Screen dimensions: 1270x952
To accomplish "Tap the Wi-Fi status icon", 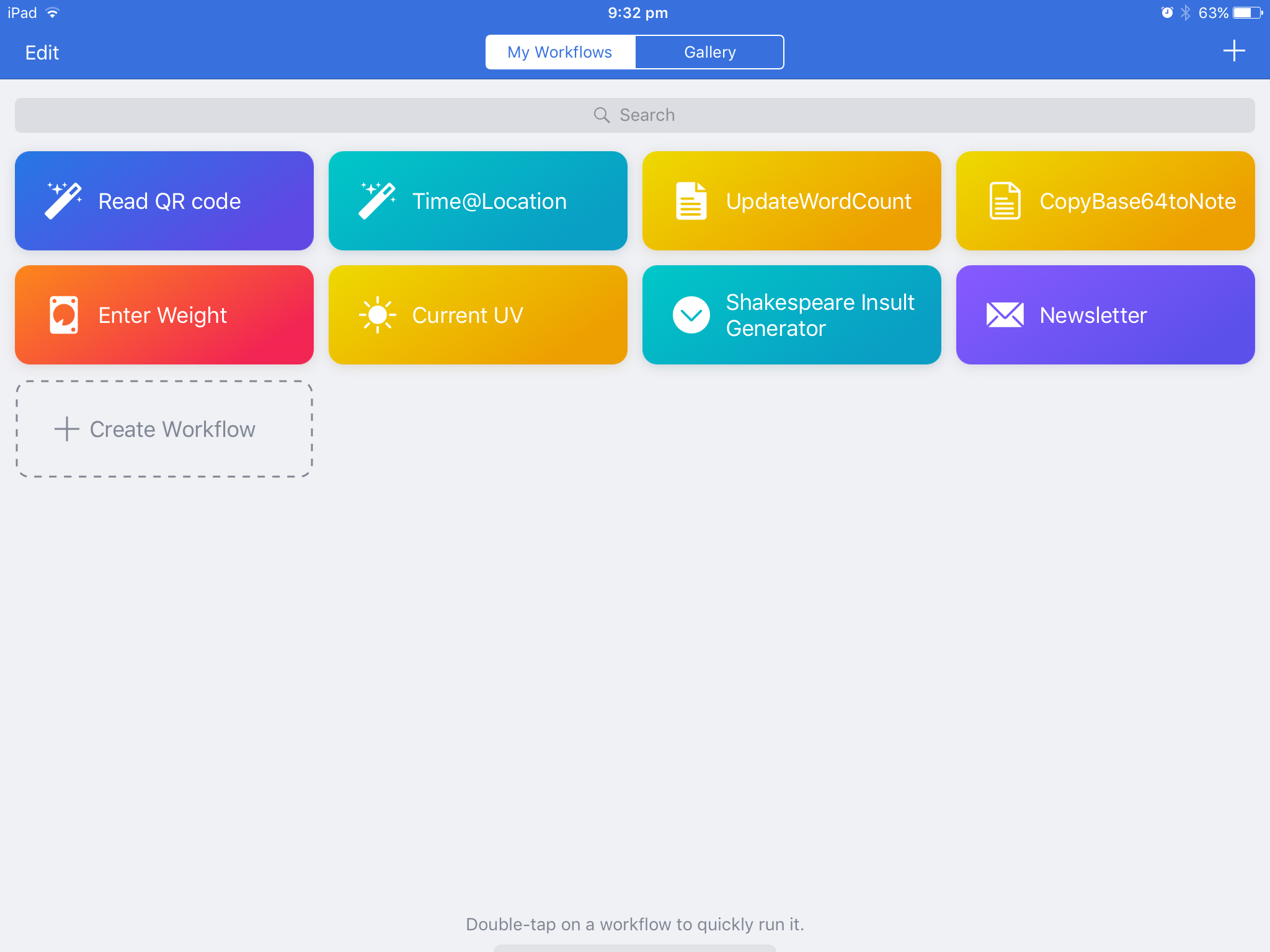I will [x=53, y=12].
